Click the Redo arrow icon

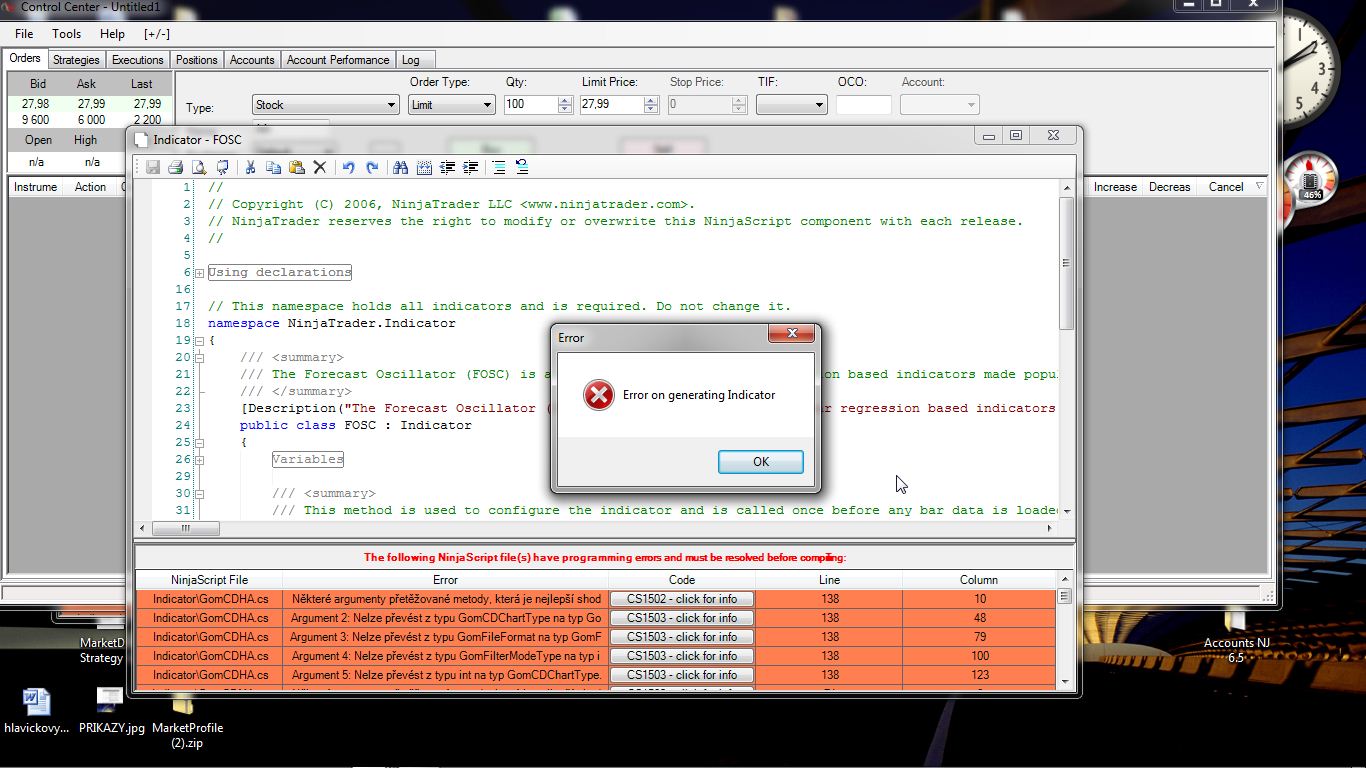372,167
